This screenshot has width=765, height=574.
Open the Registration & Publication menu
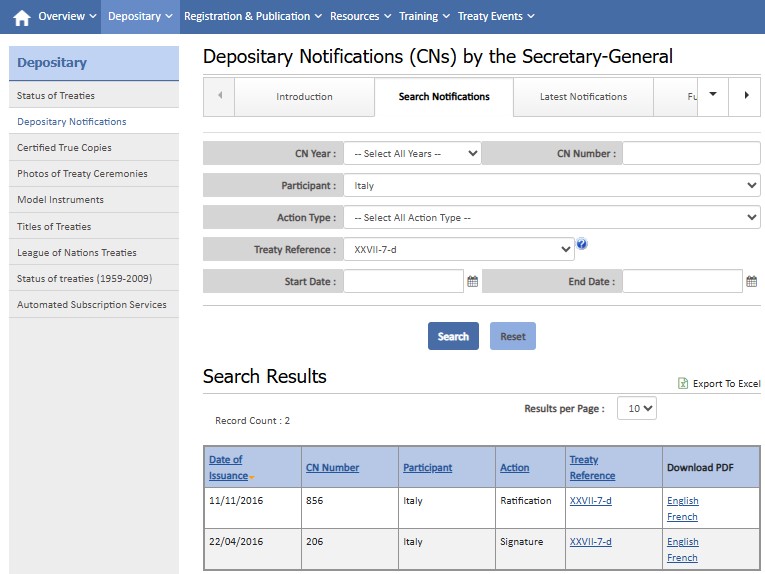[253, 16]
